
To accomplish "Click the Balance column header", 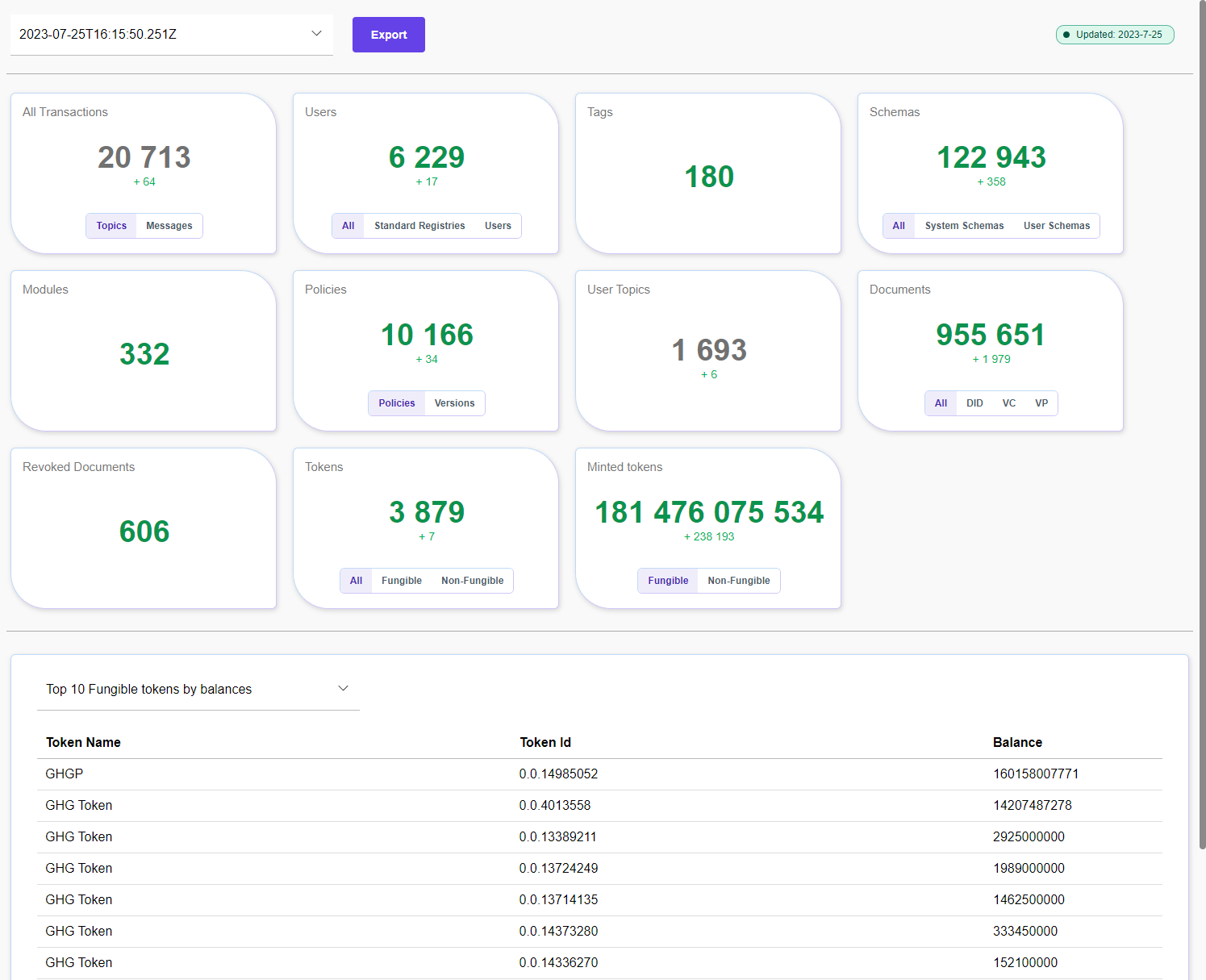I will (1016, 743).
